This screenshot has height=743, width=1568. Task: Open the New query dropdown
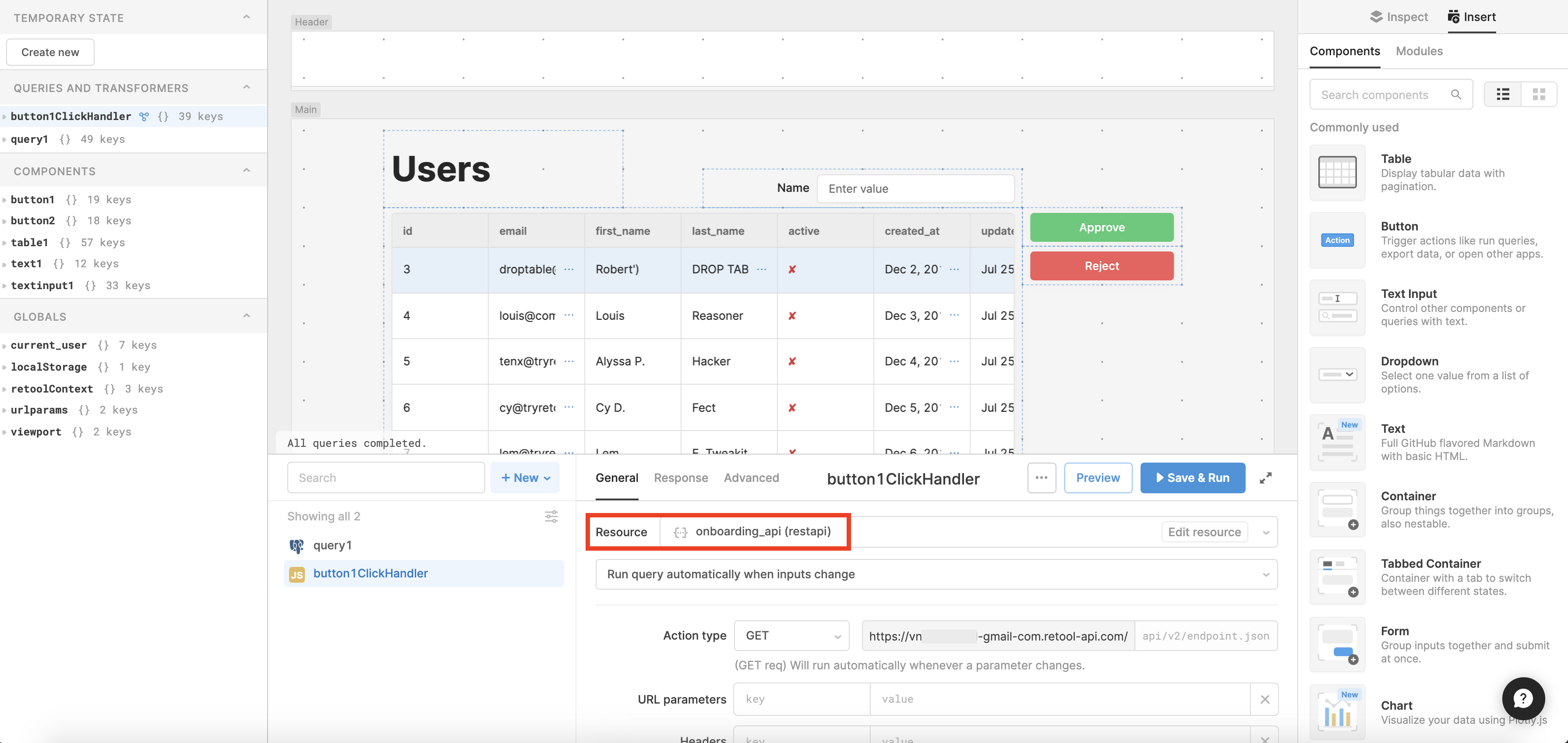click(525, 478)
